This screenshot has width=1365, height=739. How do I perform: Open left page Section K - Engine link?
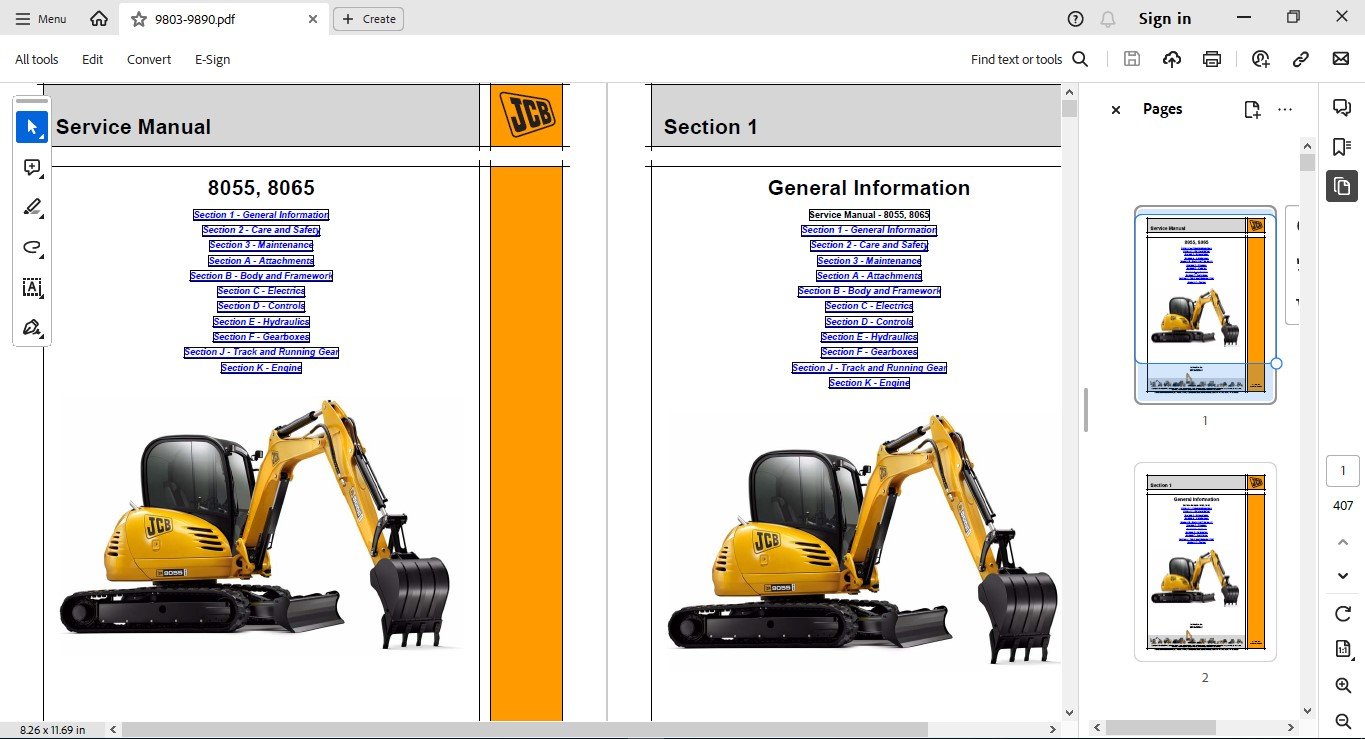coord(261,368)
